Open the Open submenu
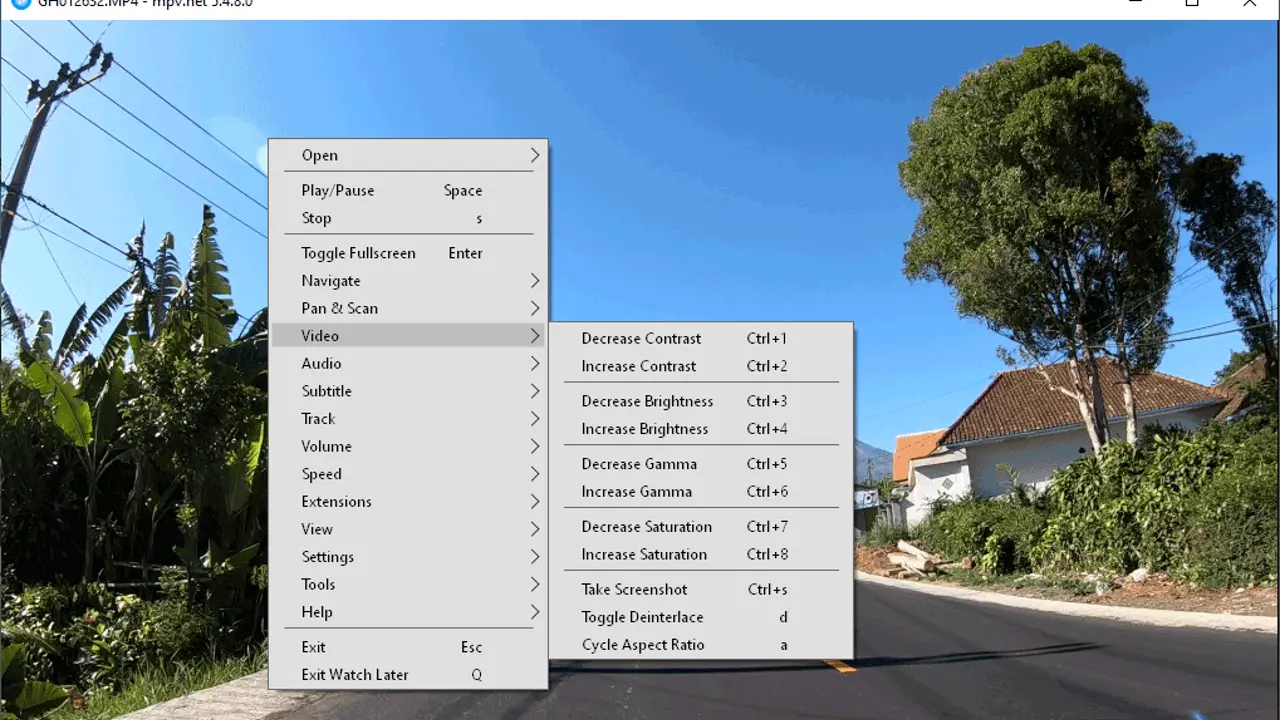This screenshot has width=1280, height=720. tap(320, 155)
